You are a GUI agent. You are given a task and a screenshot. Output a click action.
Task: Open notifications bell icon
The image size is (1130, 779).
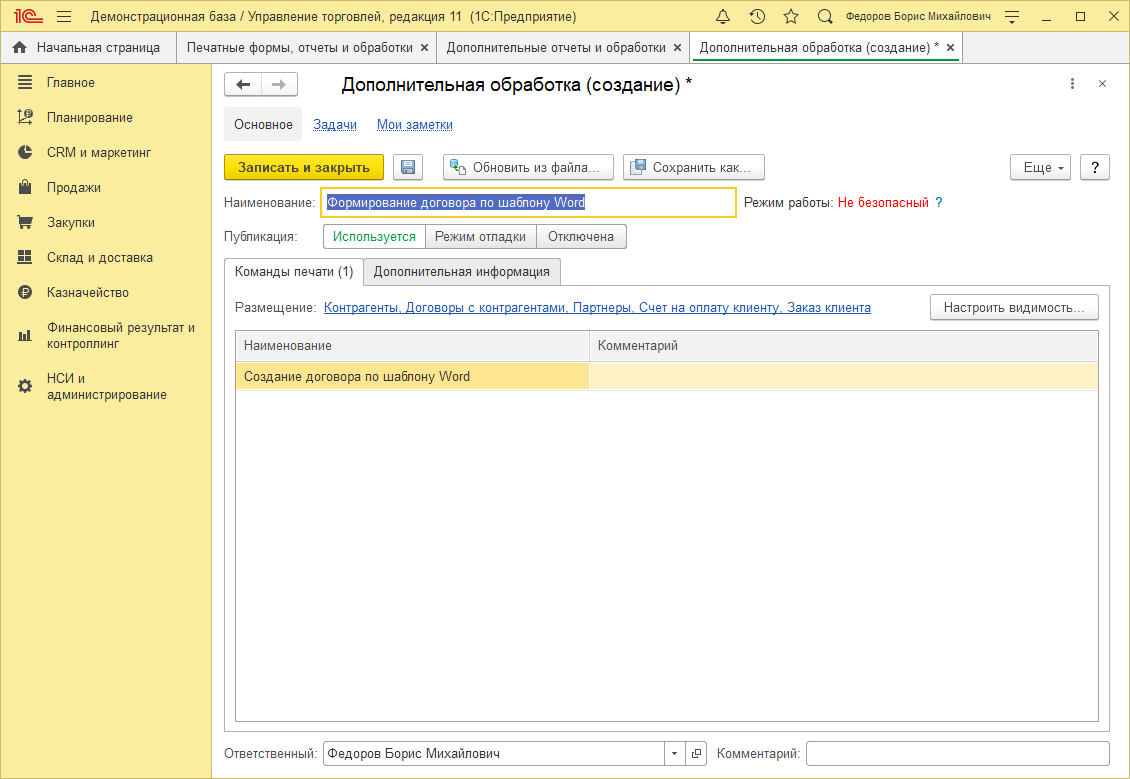tap(724, 17)
